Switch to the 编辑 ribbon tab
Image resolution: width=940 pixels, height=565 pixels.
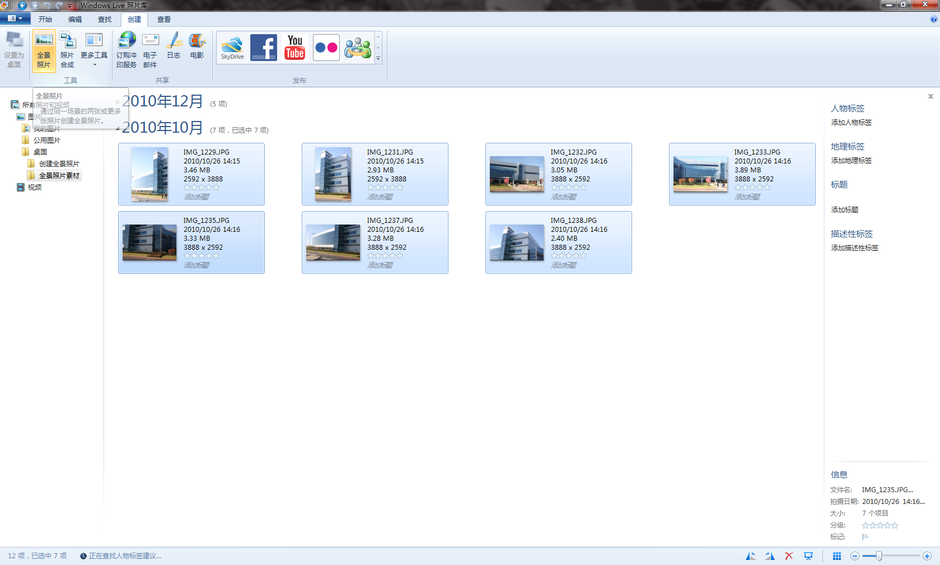(75, 19)
